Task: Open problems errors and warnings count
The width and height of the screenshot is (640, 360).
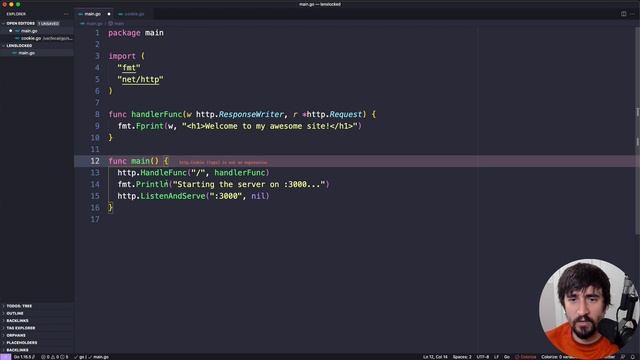Action: [54, 357]
